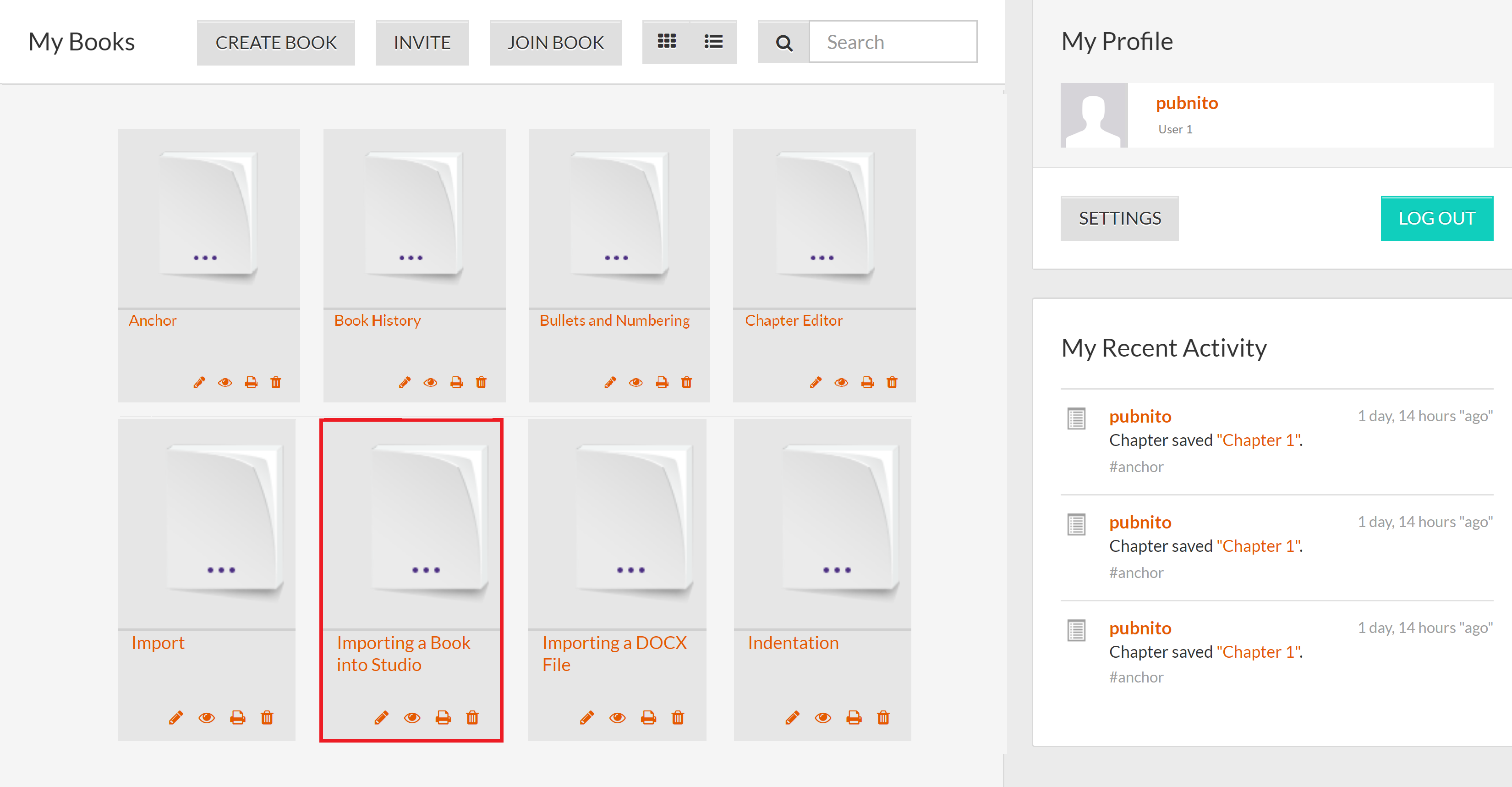The image size is (1512, 787).
Task: Print the Importing a Book into Studio book
Action: click(443, 718)
